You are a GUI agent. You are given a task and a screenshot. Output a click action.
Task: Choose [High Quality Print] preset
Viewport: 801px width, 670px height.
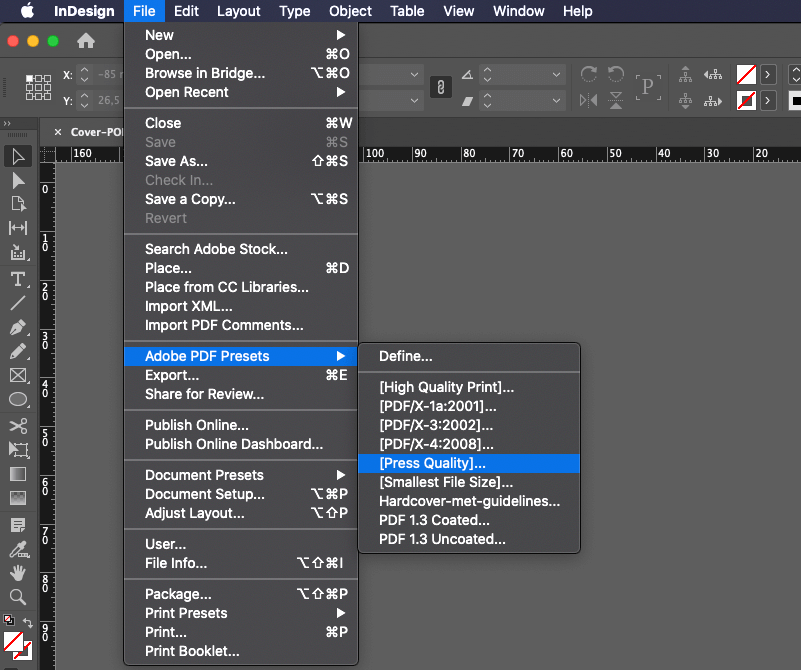(469, 387)
